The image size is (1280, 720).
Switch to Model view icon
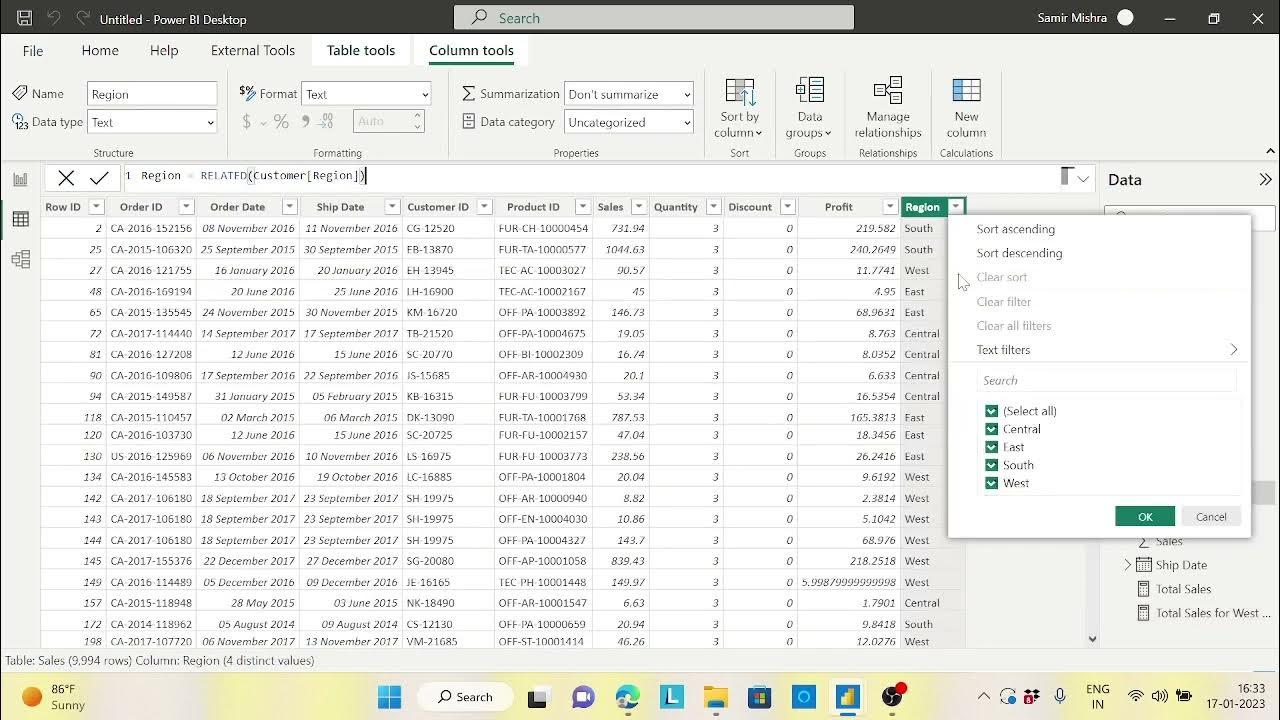[x=20, y=260]
